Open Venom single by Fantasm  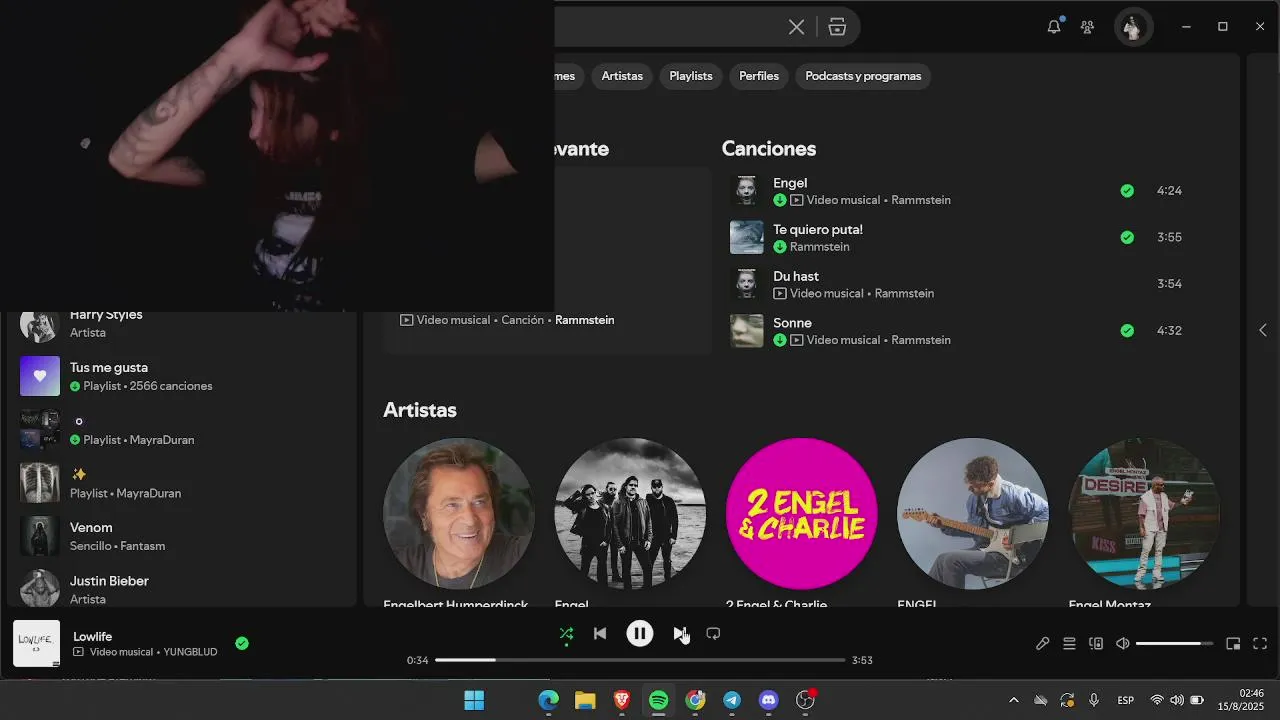click(x=182, y=536)
